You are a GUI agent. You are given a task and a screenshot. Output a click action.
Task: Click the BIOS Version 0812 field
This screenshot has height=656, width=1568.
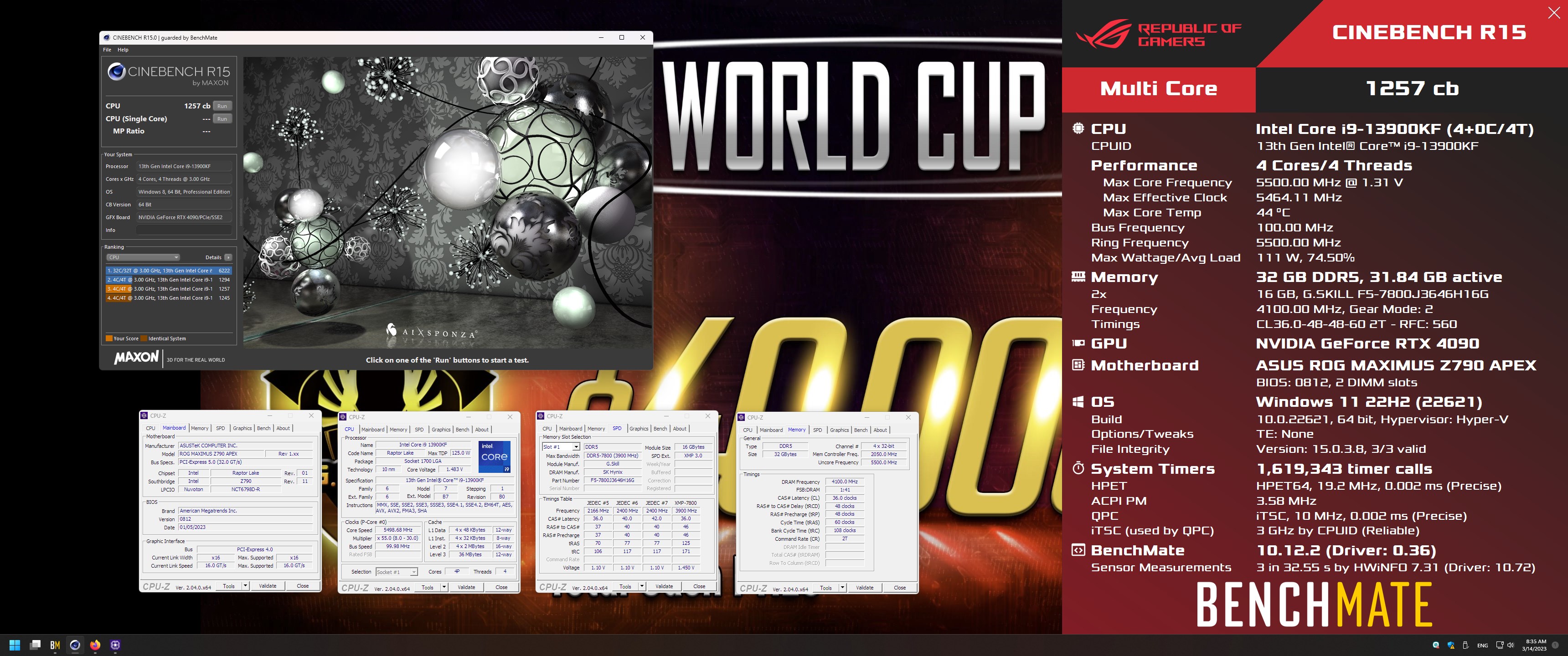[246, 519]
